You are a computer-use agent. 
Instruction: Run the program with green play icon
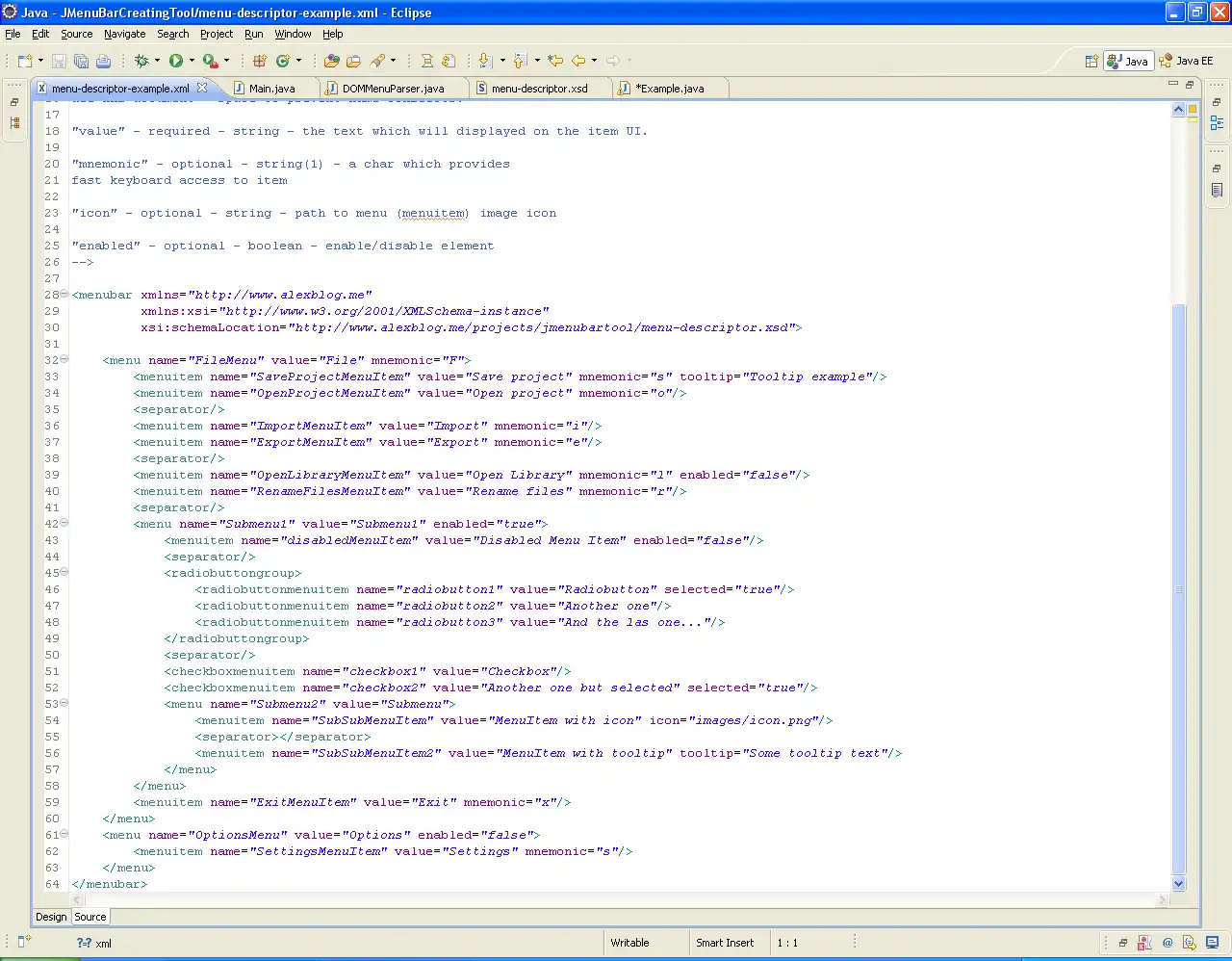(x=176, y=61)
